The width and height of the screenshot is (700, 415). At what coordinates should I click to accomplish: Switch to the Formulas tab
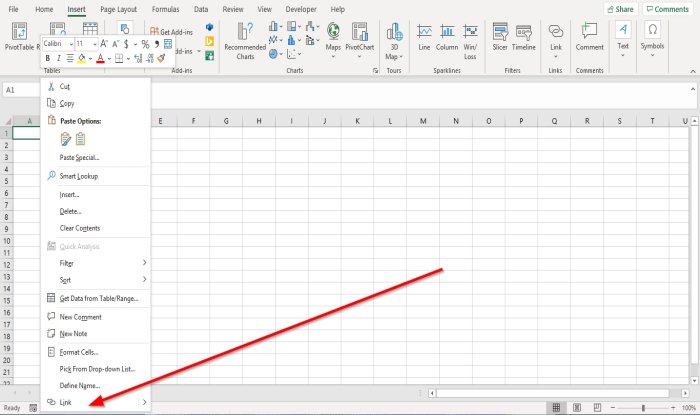165,9
